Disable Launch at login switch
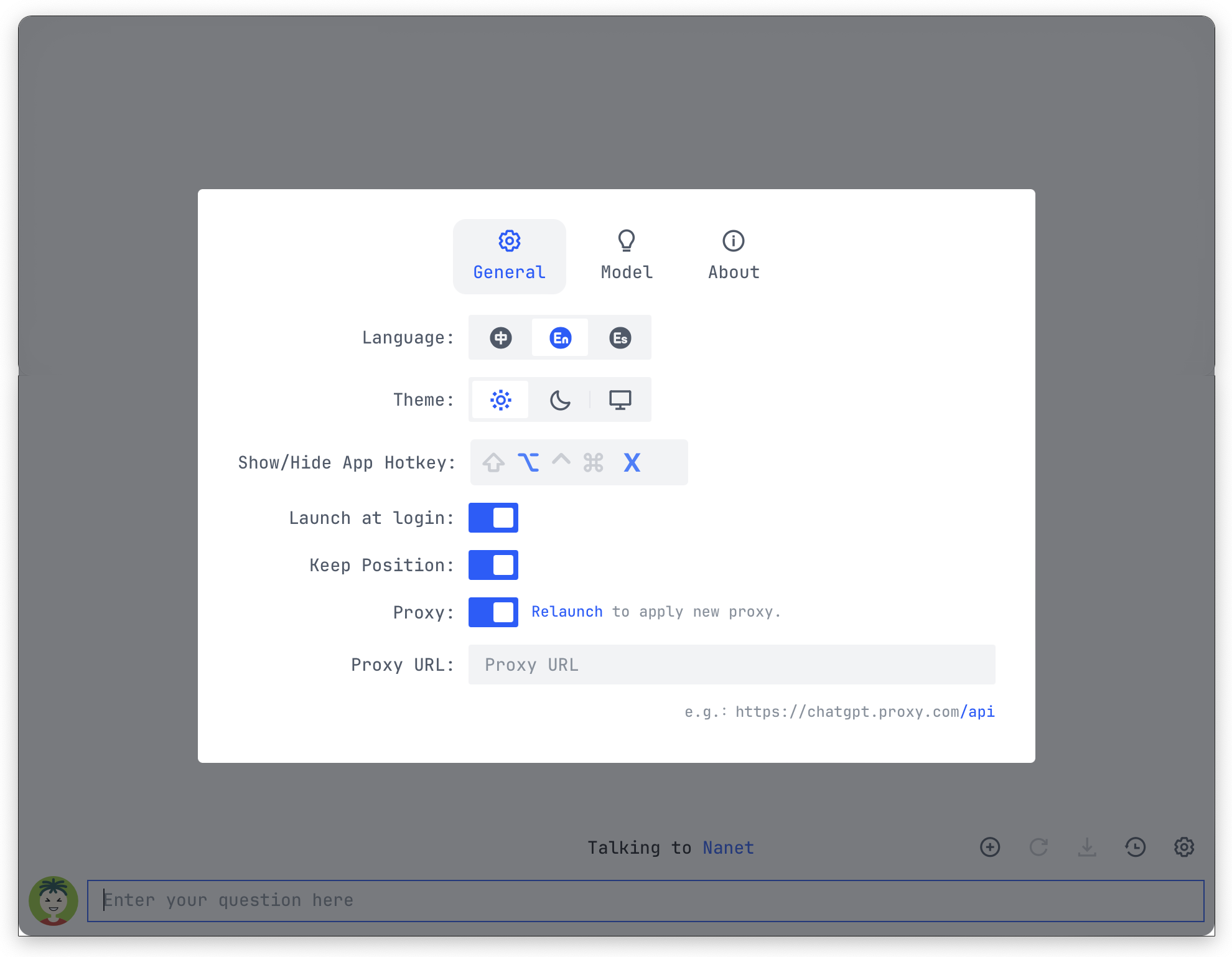This screenshot has width=1232, height=957. [x=493, y=518]
